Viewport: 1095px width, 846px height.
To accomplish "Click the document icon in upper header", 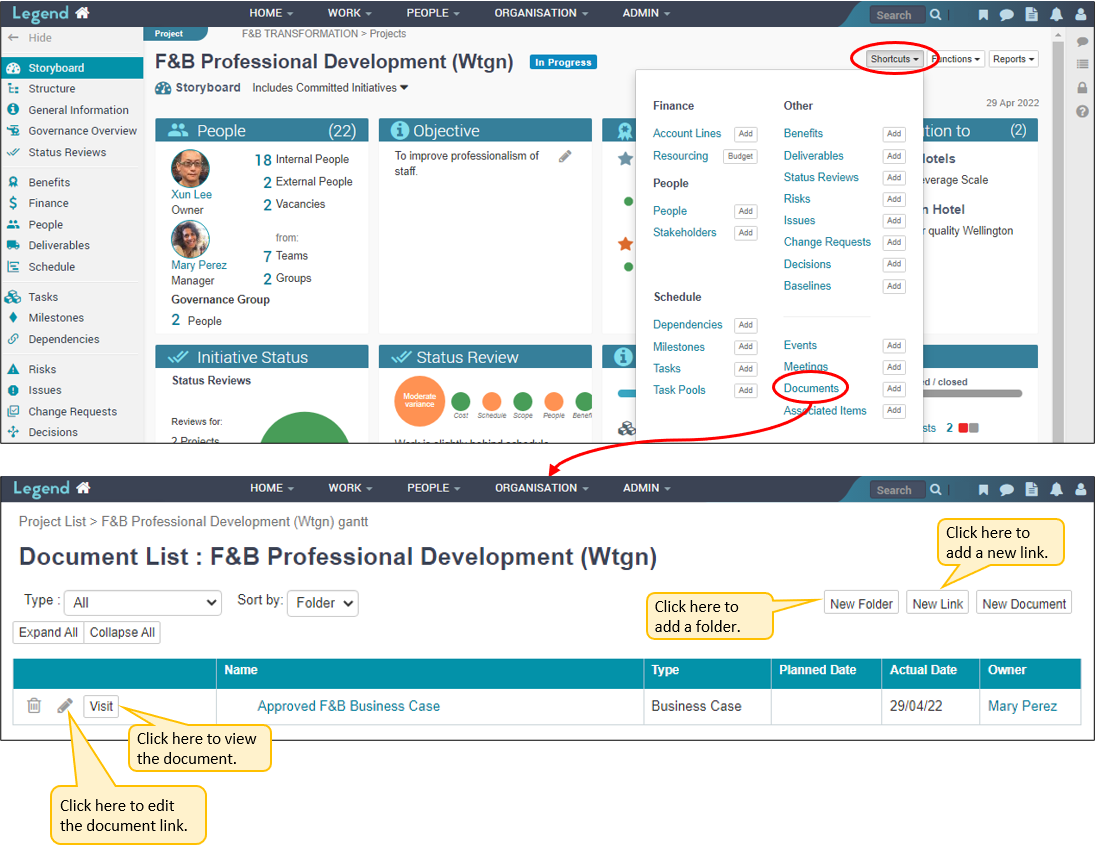I will [x=1031, y=14].
